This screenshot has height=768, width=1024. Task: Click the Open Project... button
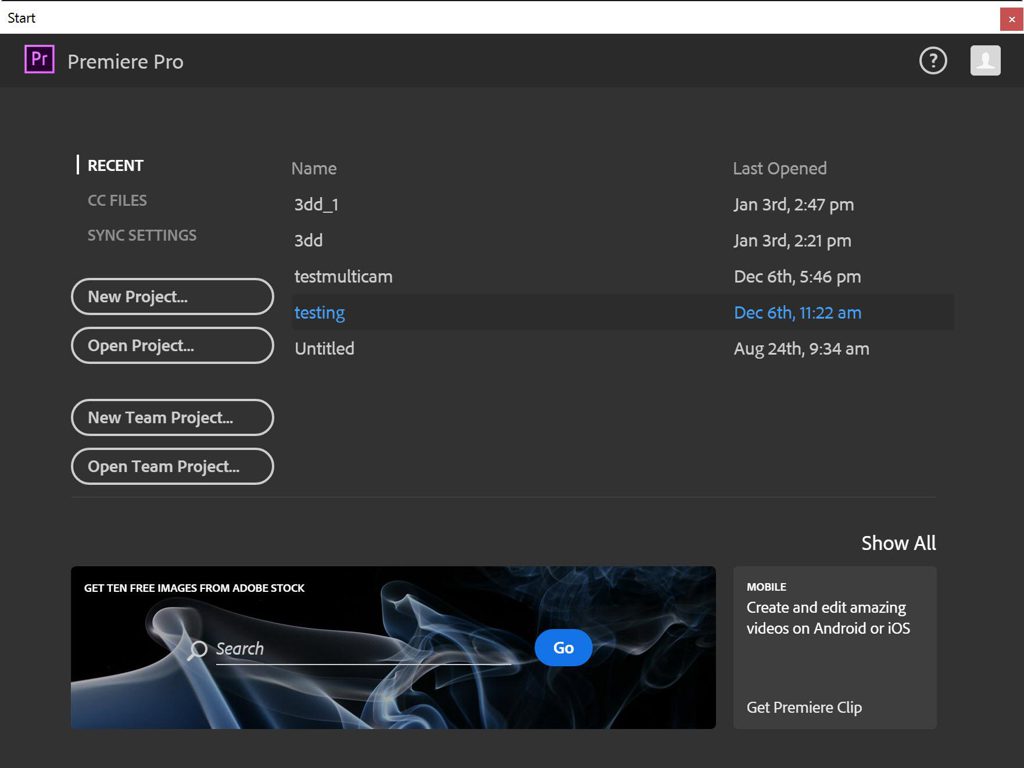click(172, 345)
